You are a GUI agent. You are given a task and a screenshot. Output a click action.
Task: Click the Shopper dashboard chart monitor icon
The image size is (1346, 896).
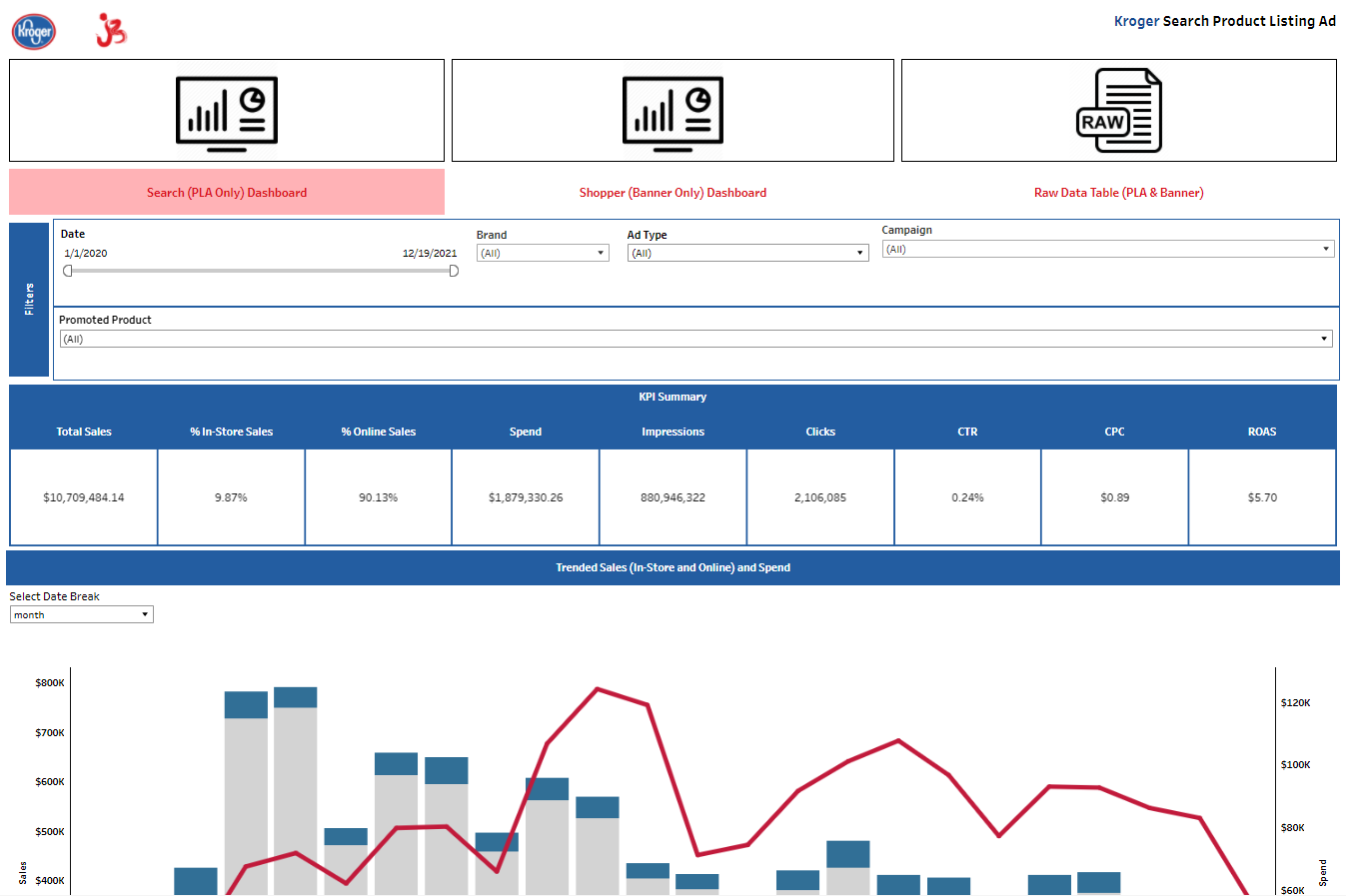(x=672, y=110)
